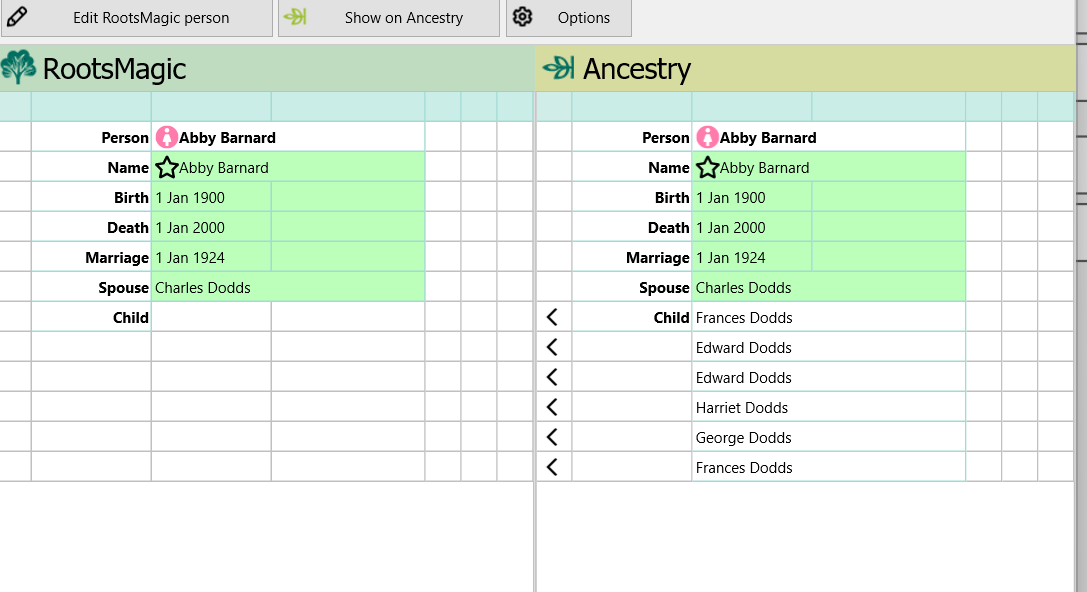The image size is (1087, 592).
Task: Click the left arrow beside Harriet Dodds
Action: point(553,407)
